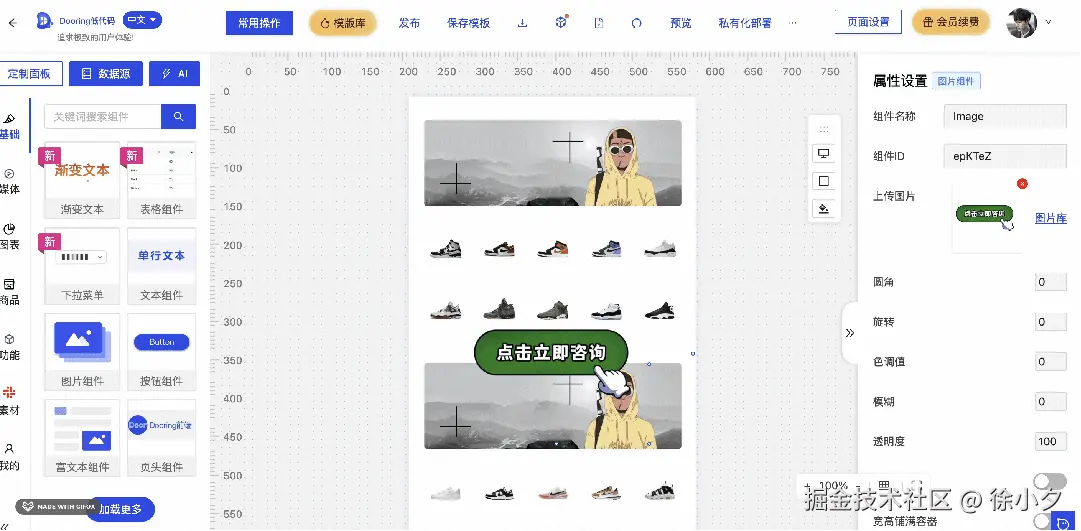Open 页面设置 page settings

pyautogui.click(x=868, y=22)
